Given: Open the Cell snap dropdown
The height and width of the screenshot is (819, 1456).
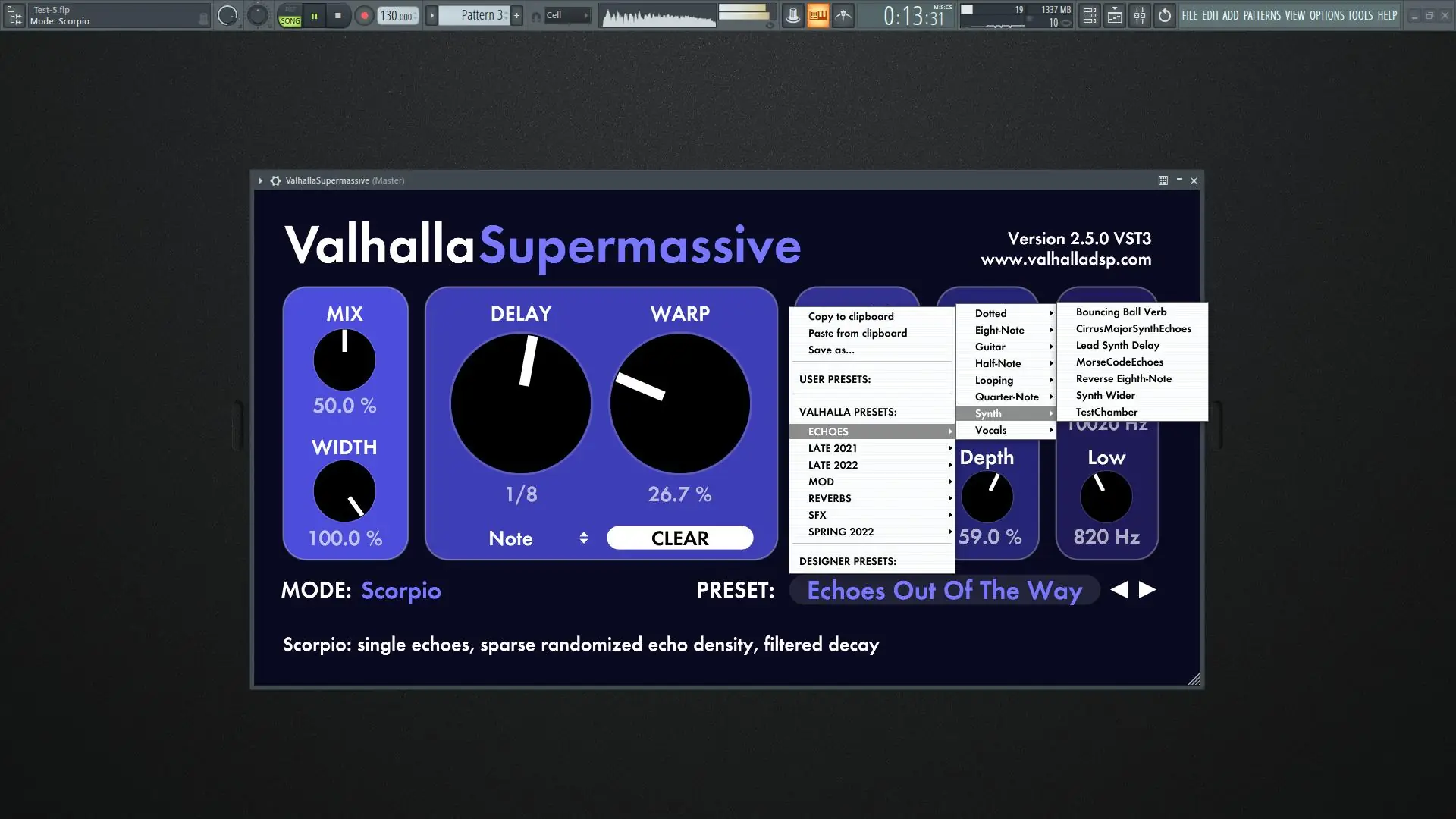Looking at the screenshot, I should tap(566, 15).
